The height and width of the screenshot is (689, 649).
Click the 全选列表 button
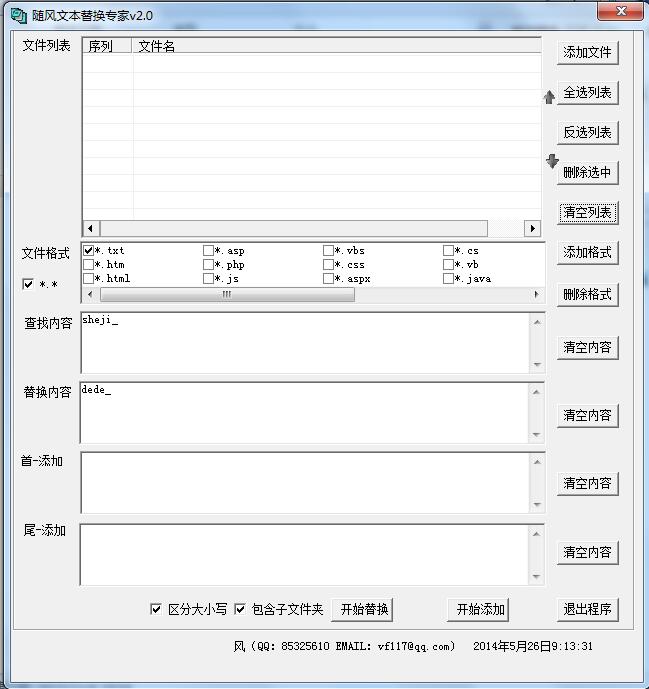point(587,93)
